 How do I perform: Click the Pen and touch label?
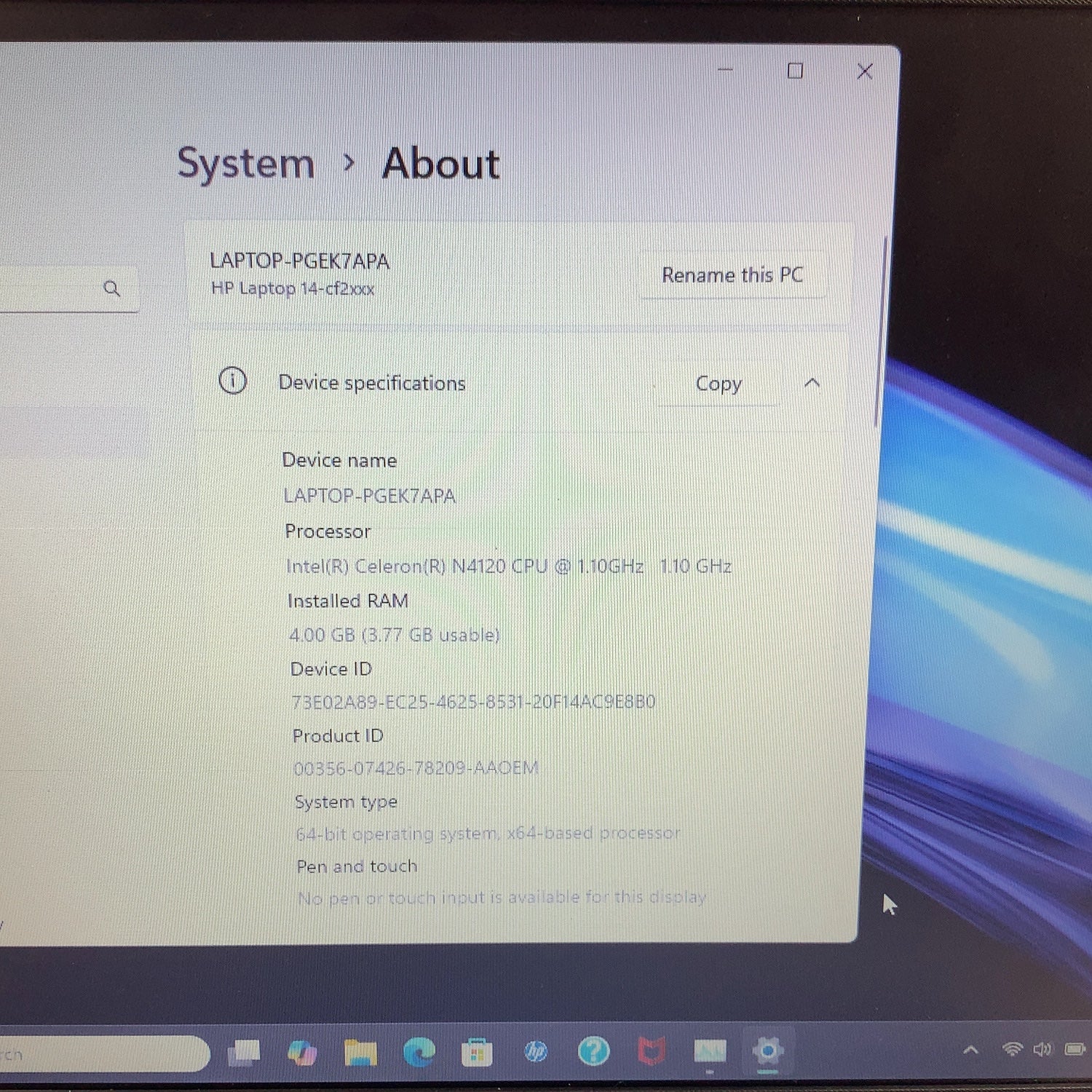click(357, 866)
